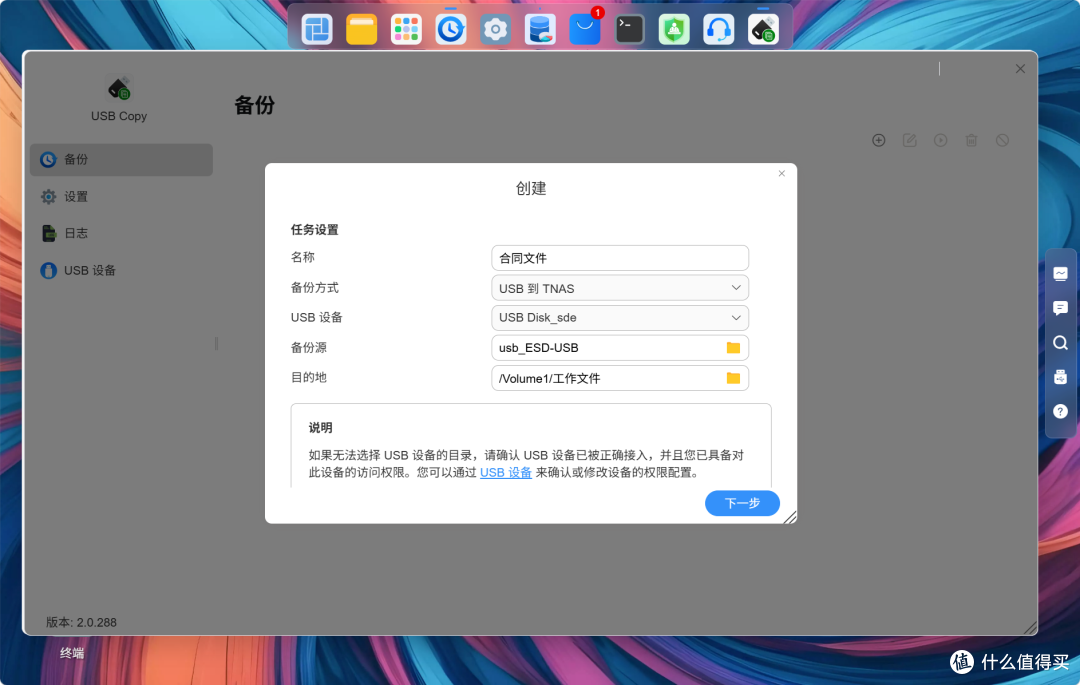Image resolution: width=1080 pixels, height=685 pixels.
Task: Select USB 设备 in the sidebar
Action: [x=121, y=271]
